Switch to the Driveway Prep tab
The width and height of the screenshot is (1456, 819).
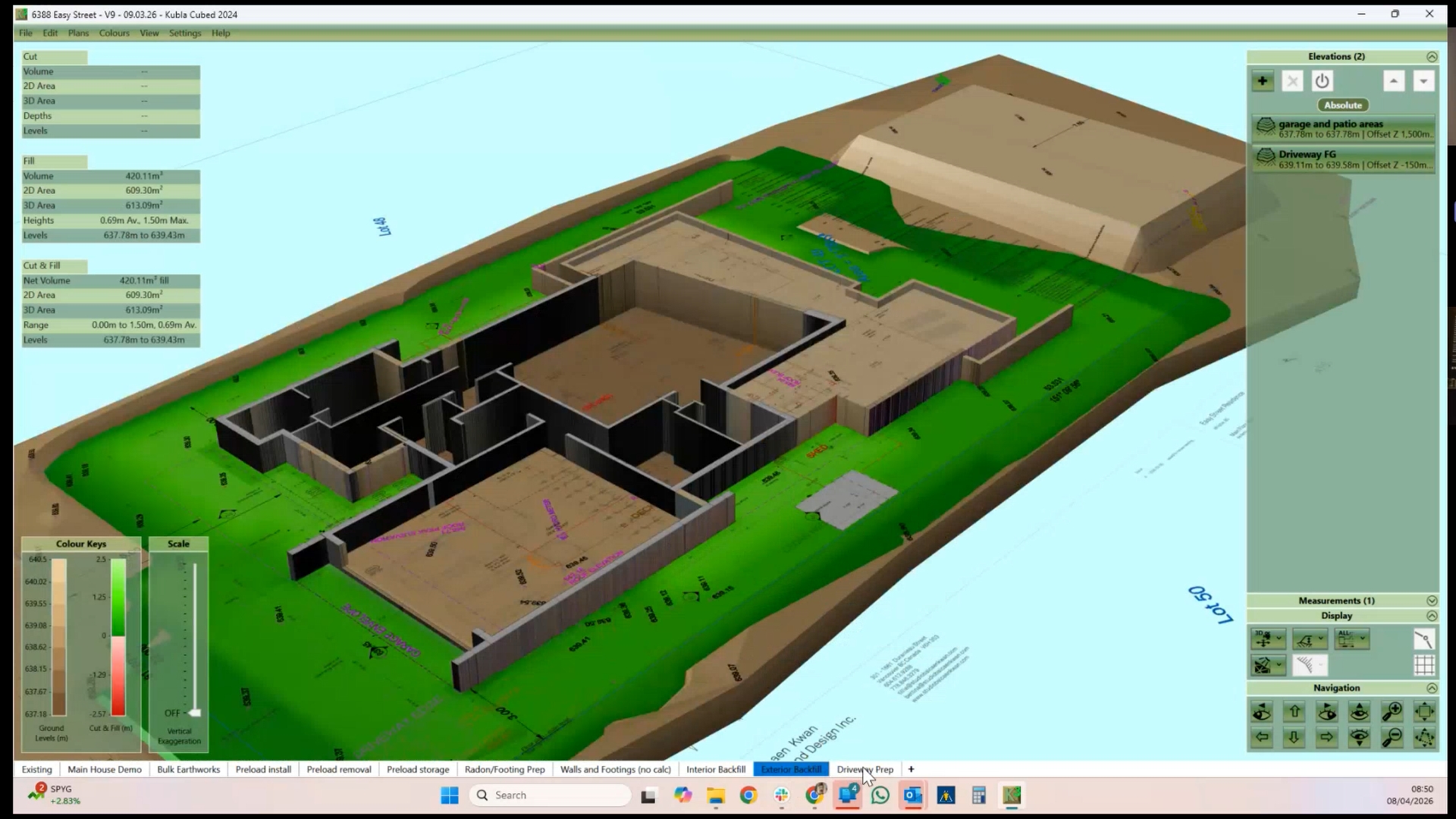coord(864,769)
